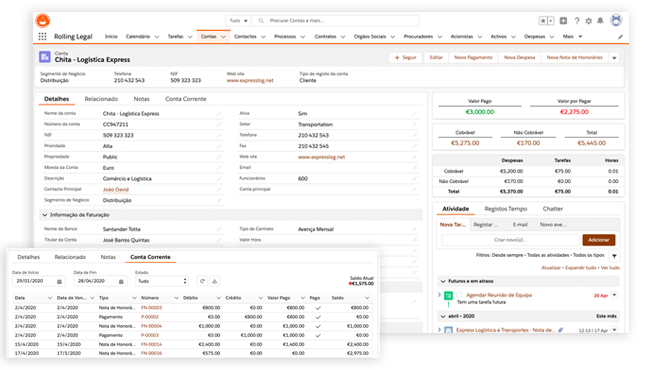Click the orange Rolling Legal logo

point(43,20)
